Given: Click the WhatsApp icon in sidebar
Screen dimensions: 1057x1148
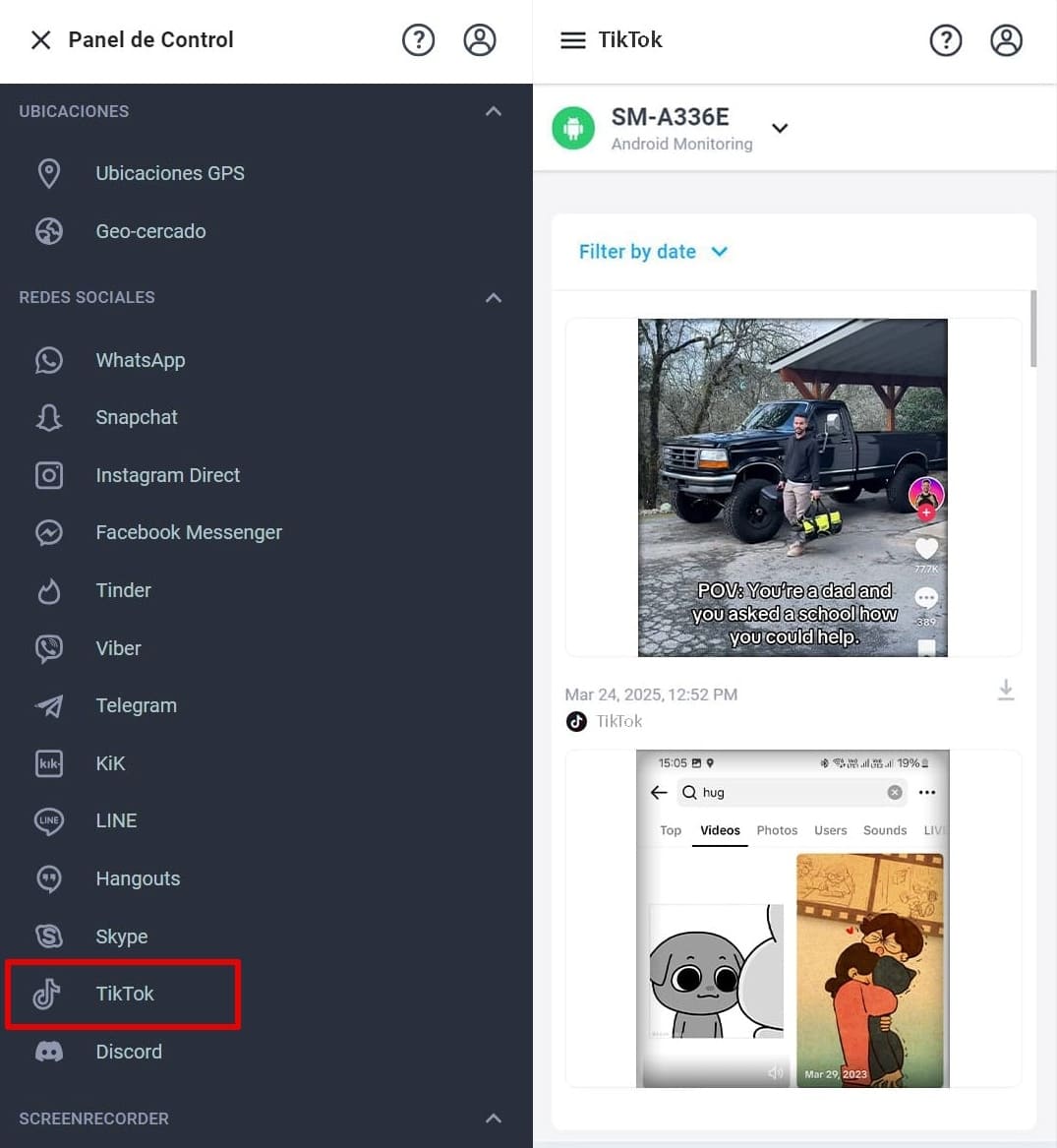Looking at the screenshot, I should (49, 360).
